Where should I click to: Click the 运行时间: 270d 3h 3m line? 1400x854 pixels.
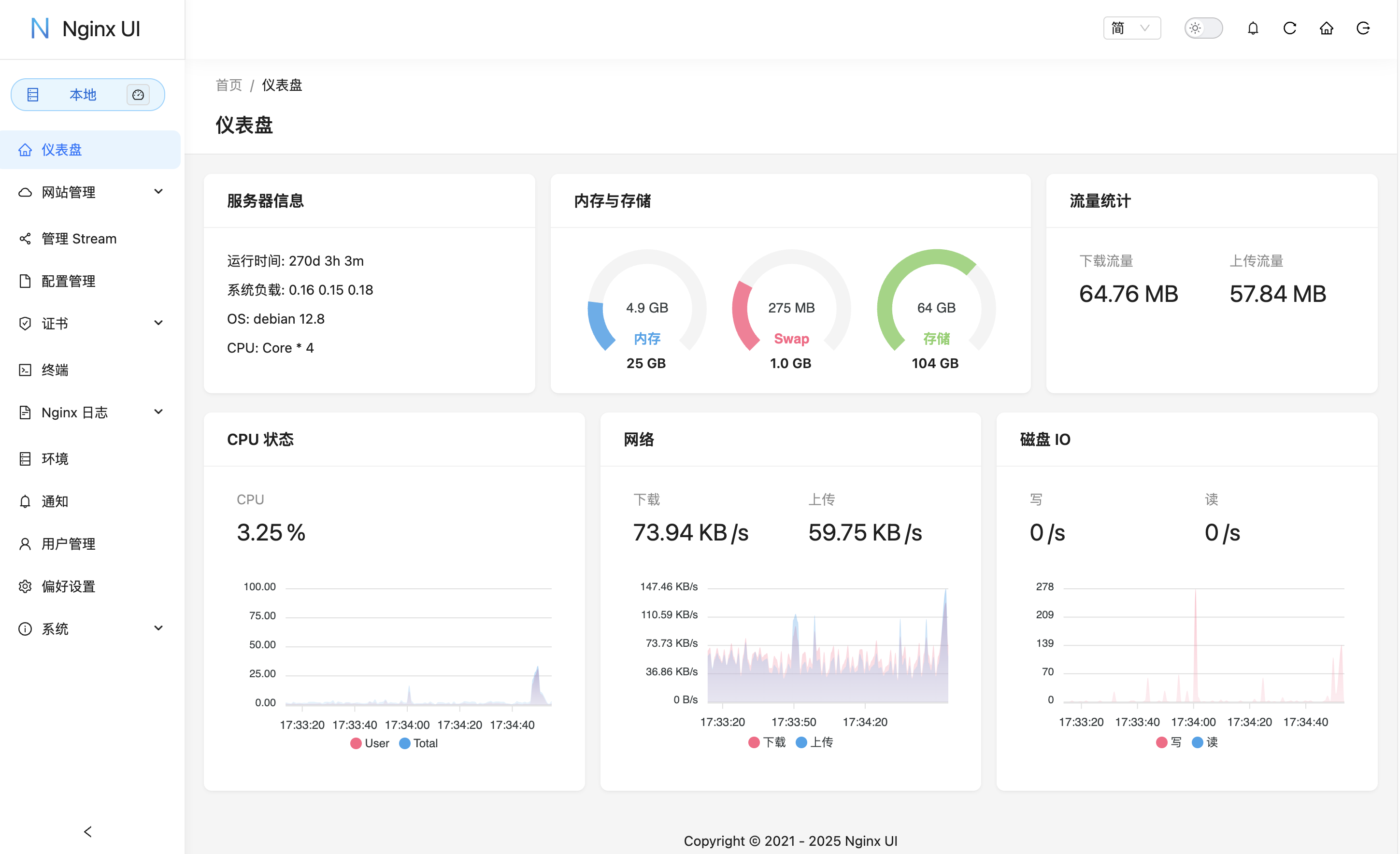click(296, 261)
